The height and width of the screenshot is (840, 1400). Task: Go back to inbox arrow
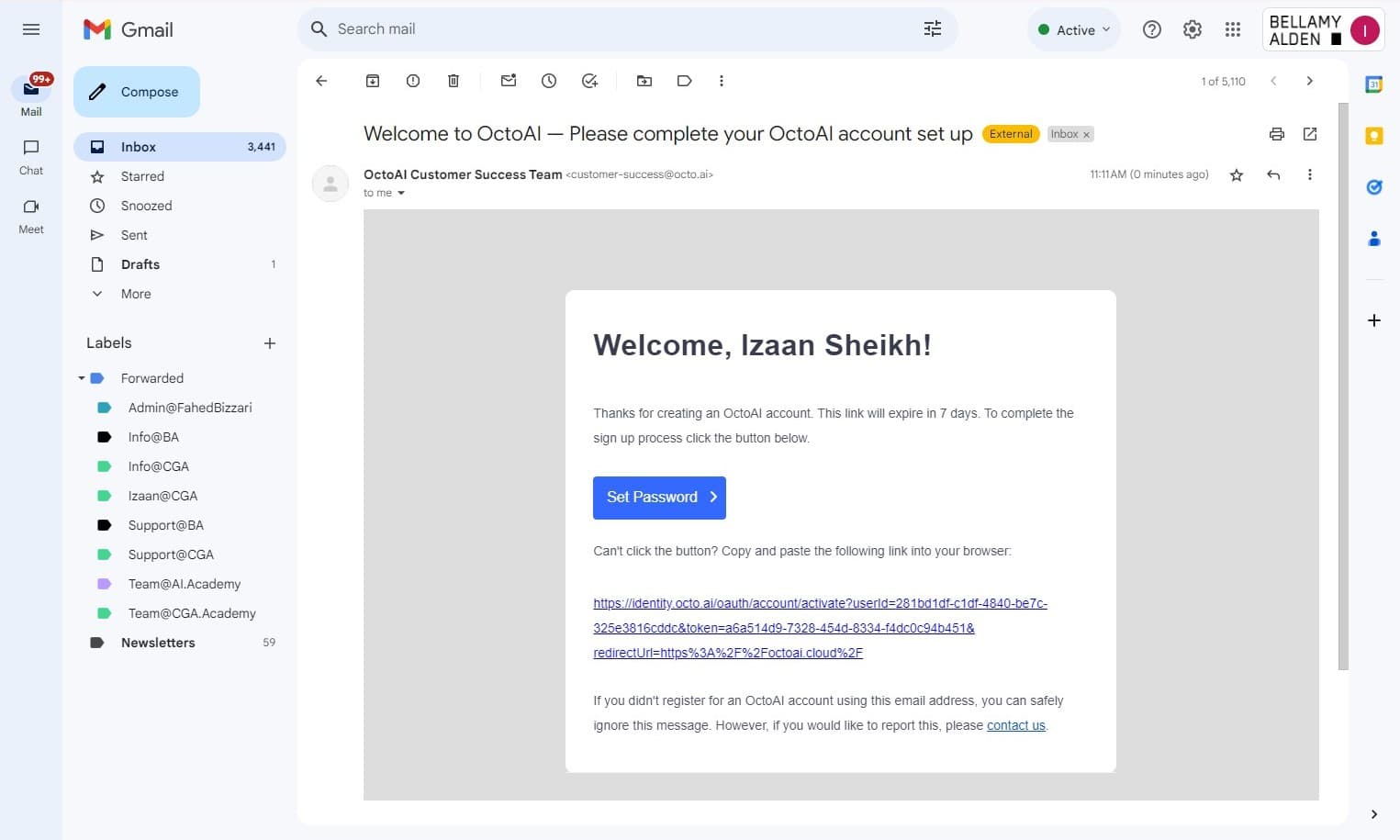321,81
